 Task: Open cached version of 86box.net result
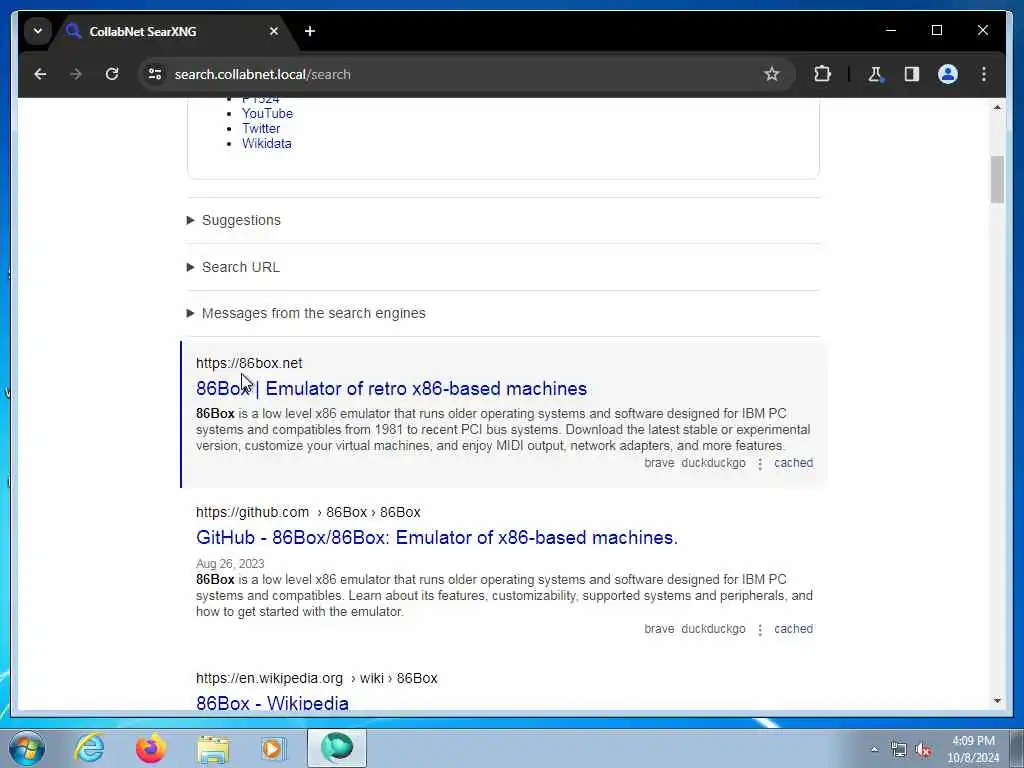(793, 463)
